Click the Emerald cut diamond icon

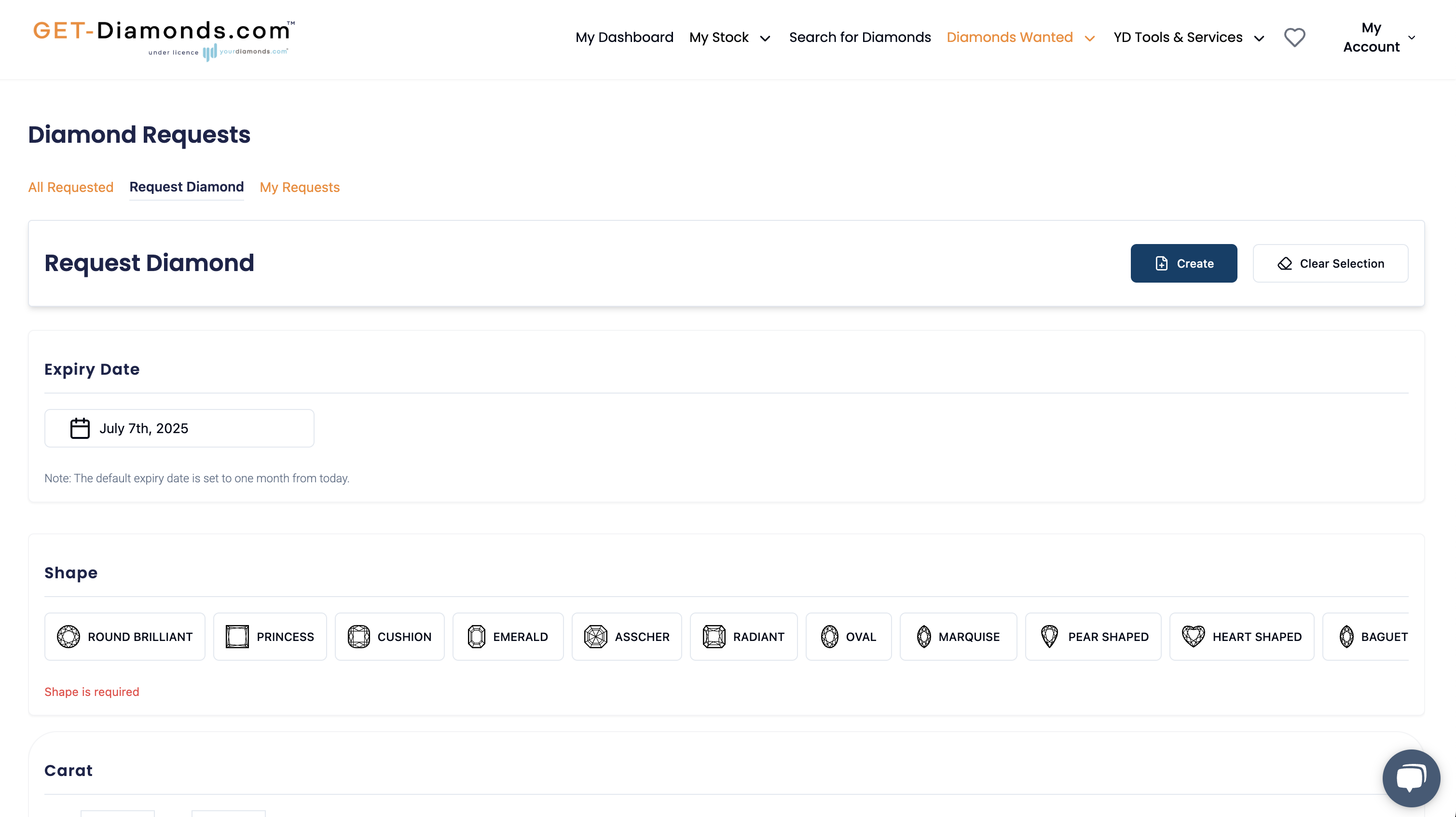[x=477, y=637]
